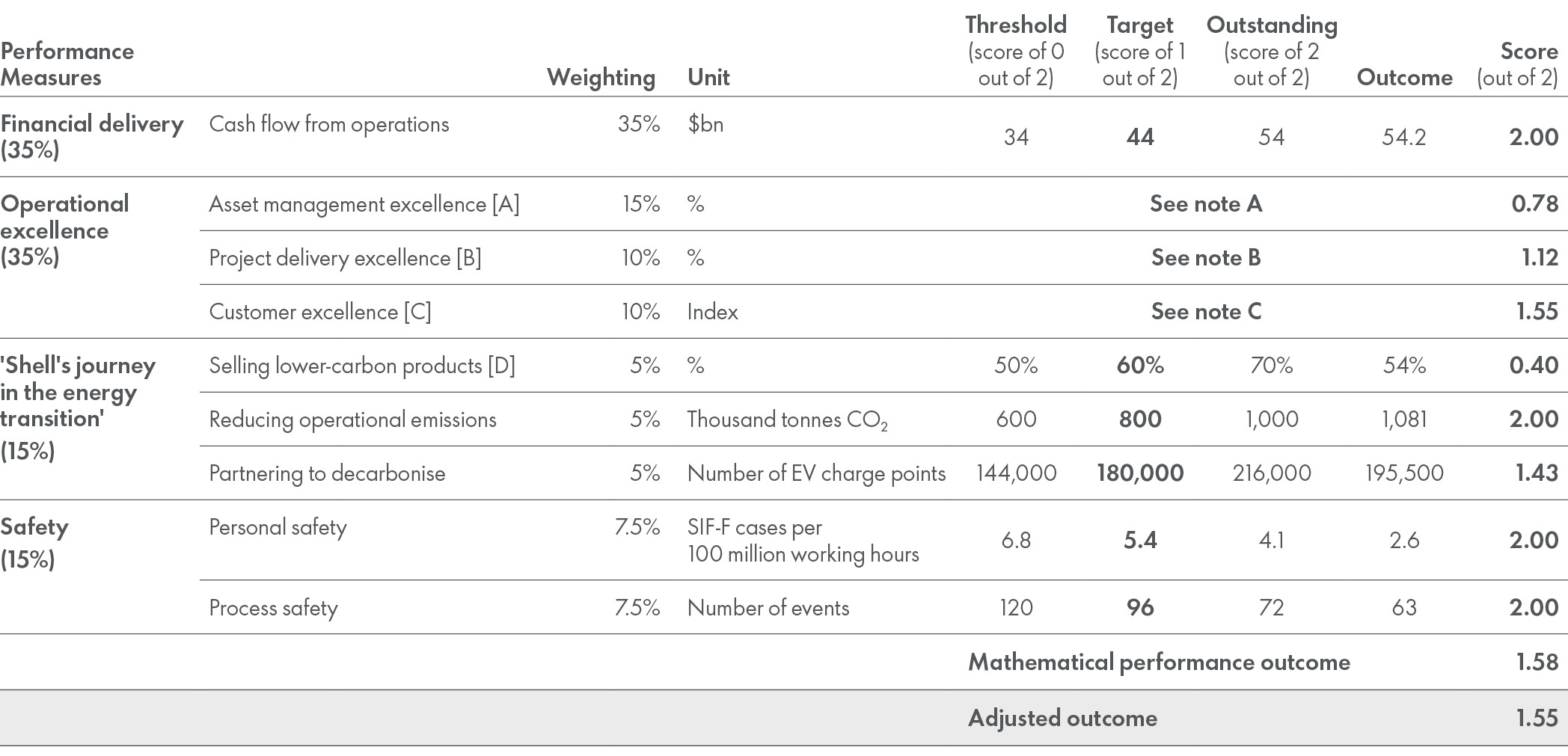Click the 'See note C' reference

coord(1205,312)
